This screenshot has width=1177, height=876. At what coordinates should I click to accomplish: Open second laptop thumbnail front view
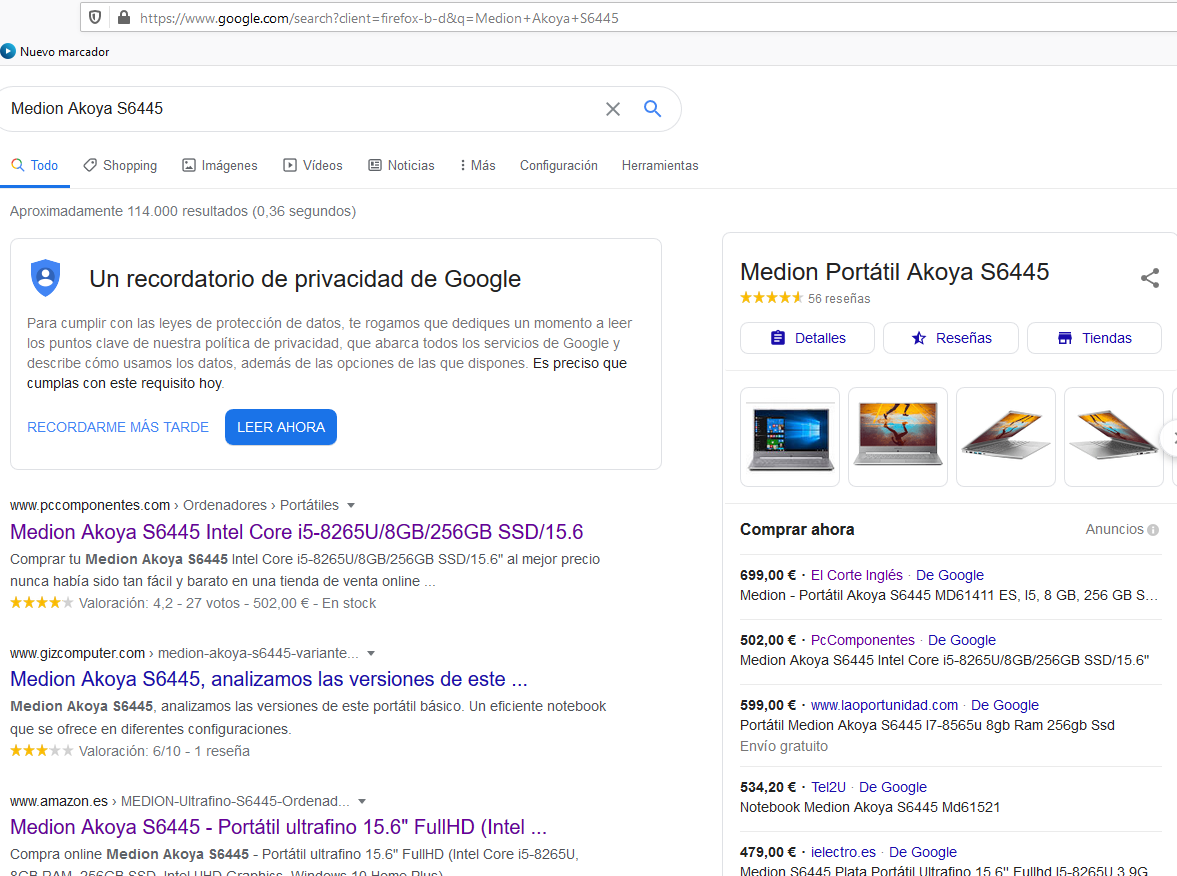(898, 437)
